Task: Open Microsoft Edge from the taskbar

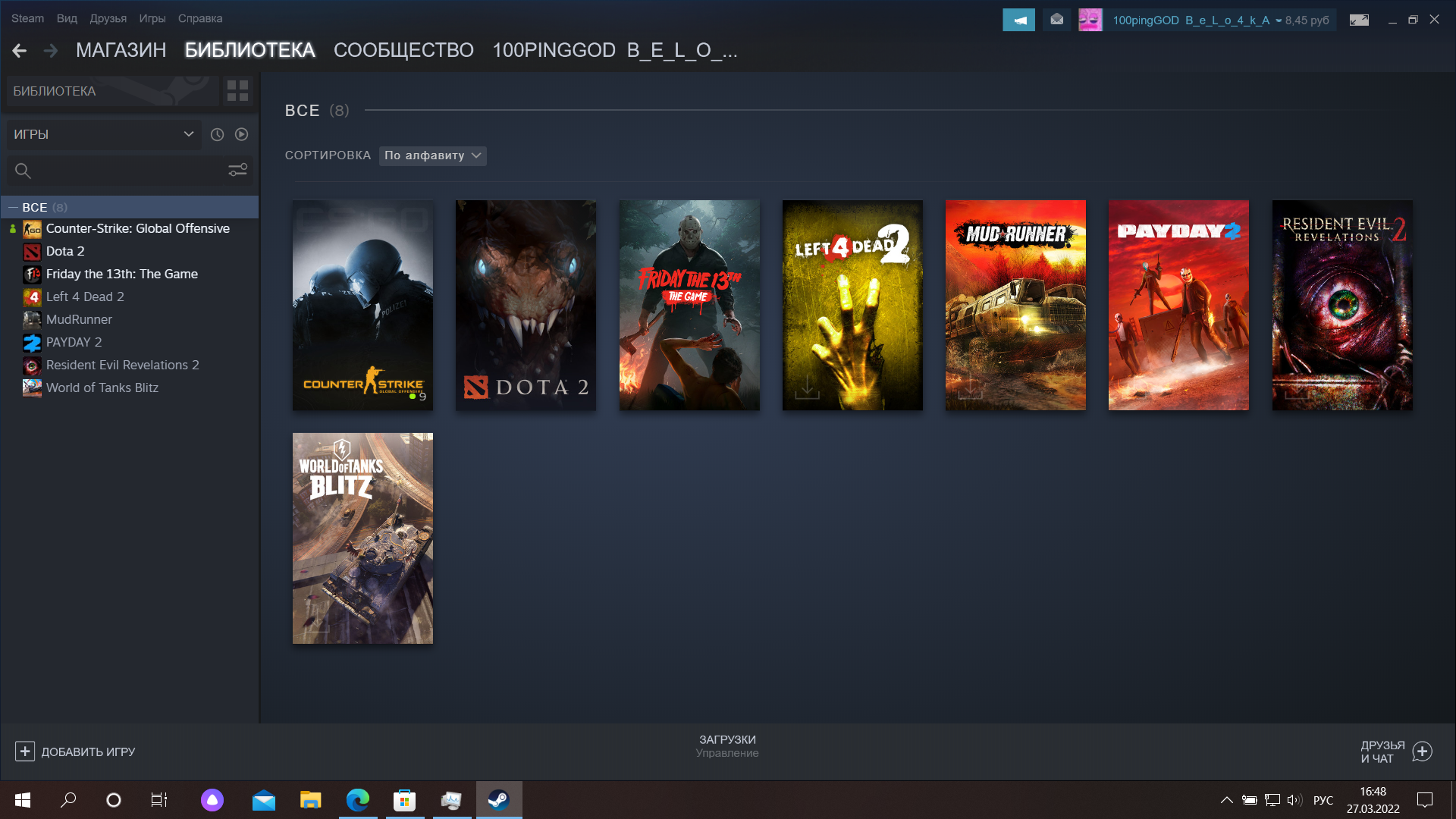Action: (x=358, y=800)
